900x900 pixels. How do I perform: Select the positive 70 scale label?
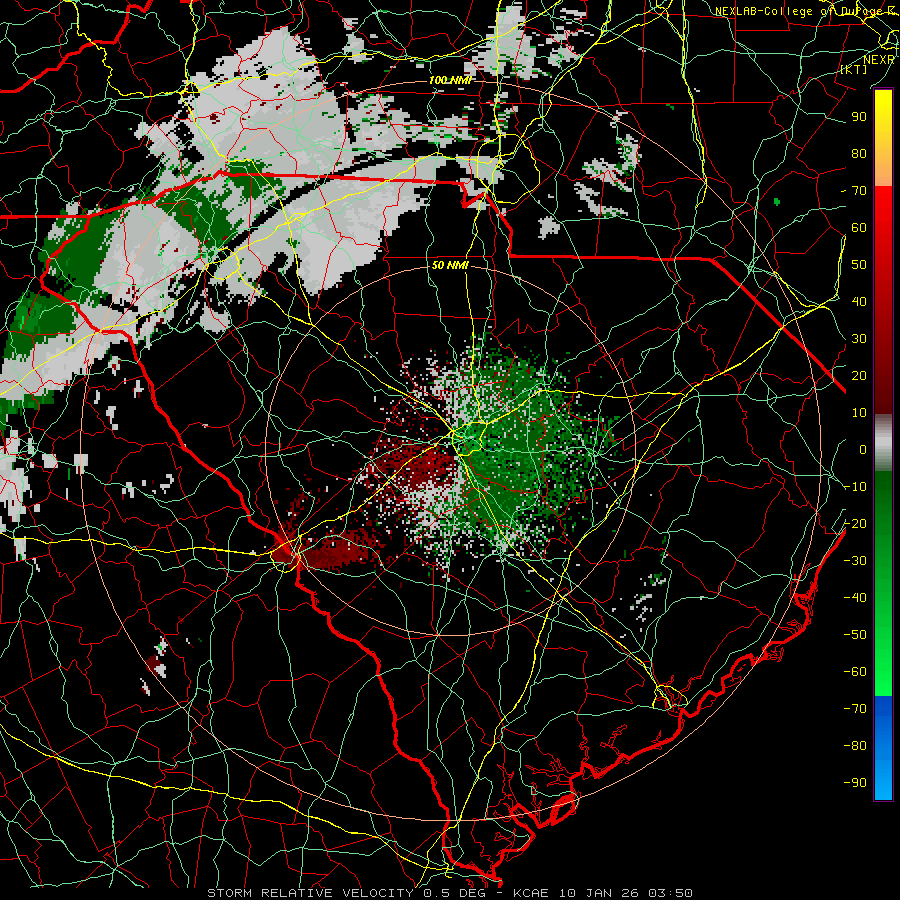(x=859, y=191)
